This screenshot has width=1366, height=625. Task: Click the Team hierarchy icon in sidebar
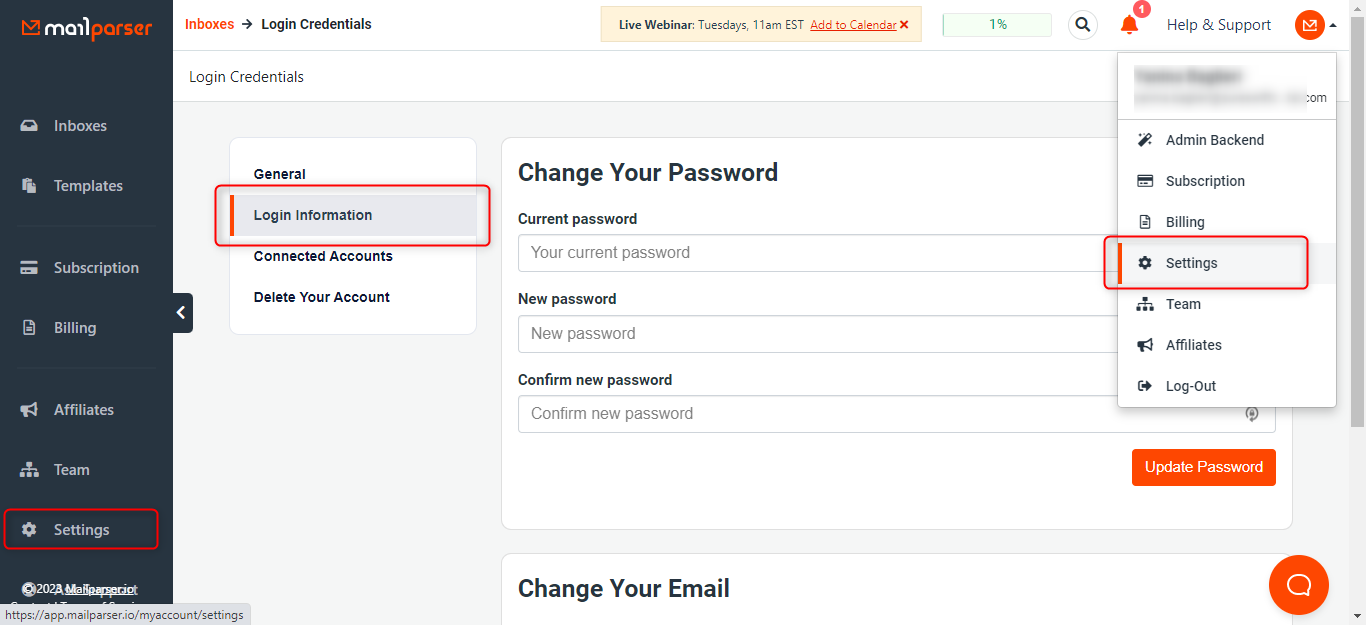pos(29,470)
